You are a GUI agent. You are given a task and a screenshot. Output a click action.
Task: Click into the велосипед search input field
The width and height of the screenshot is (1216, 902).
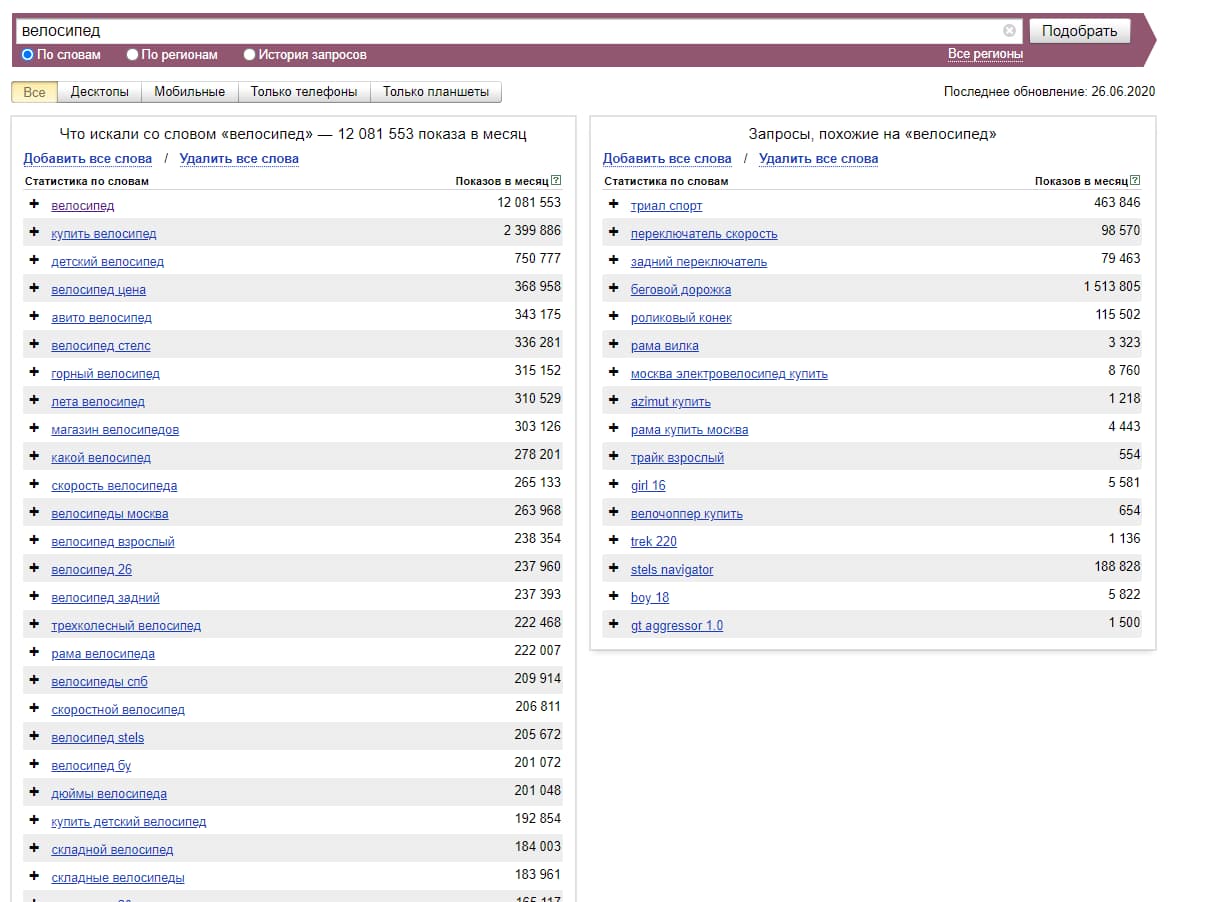(x=500, y=31)
